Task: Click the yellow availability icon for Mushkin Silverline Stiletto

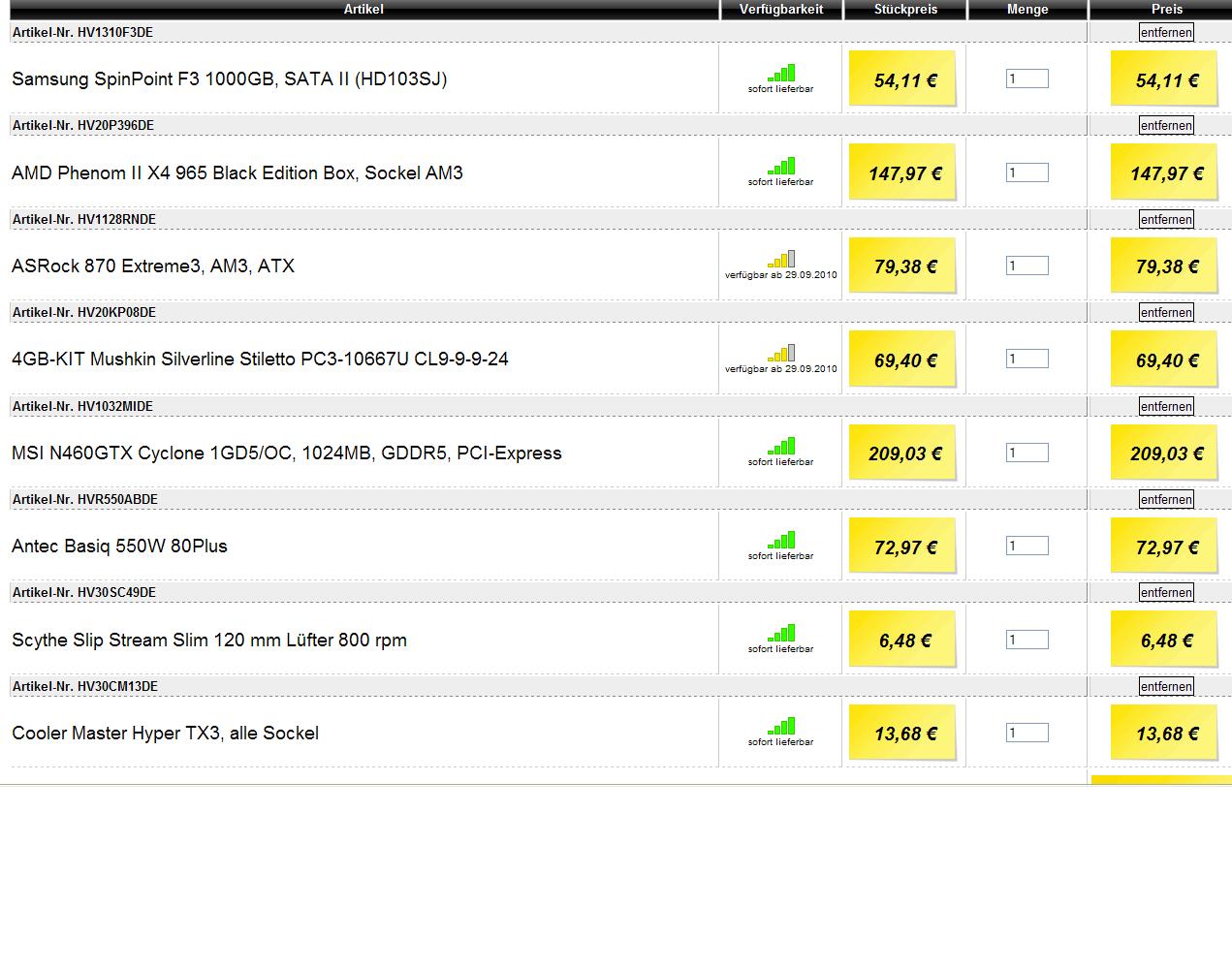Action: point(781,354)
